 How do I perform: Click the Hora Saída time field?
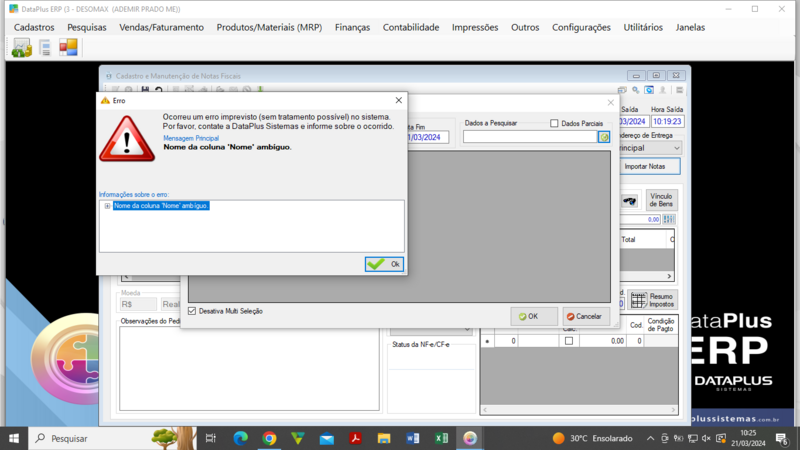pyautogui.click(x=667, y=121)
